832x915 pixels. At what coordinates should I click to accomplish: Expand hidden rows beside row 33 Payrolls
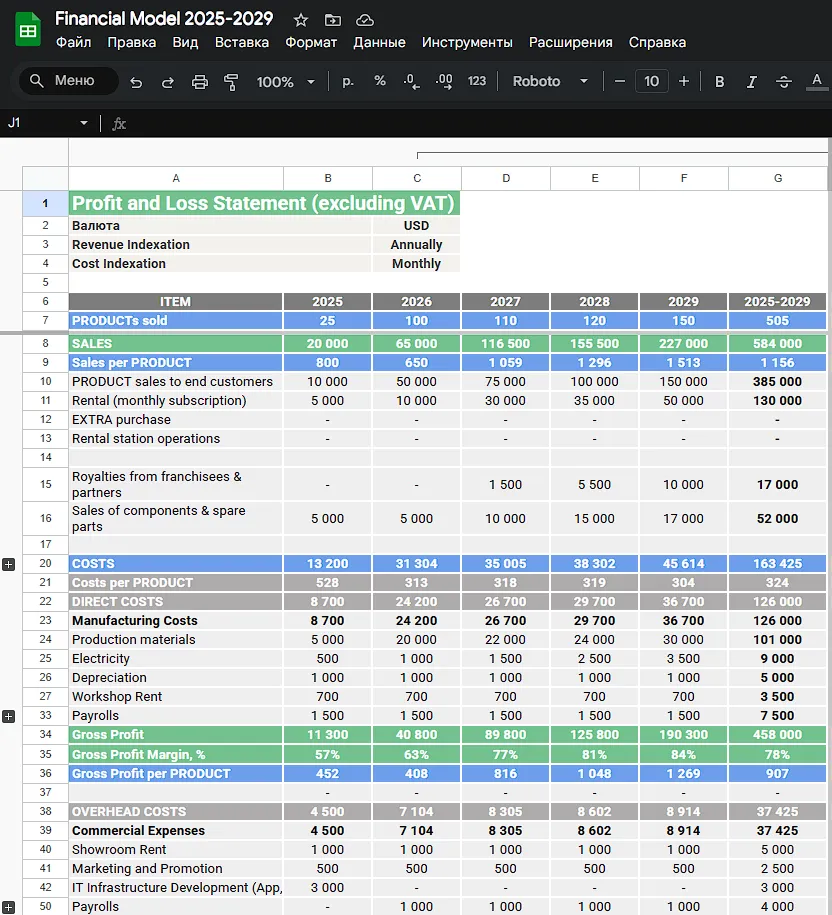pos(9,717)
